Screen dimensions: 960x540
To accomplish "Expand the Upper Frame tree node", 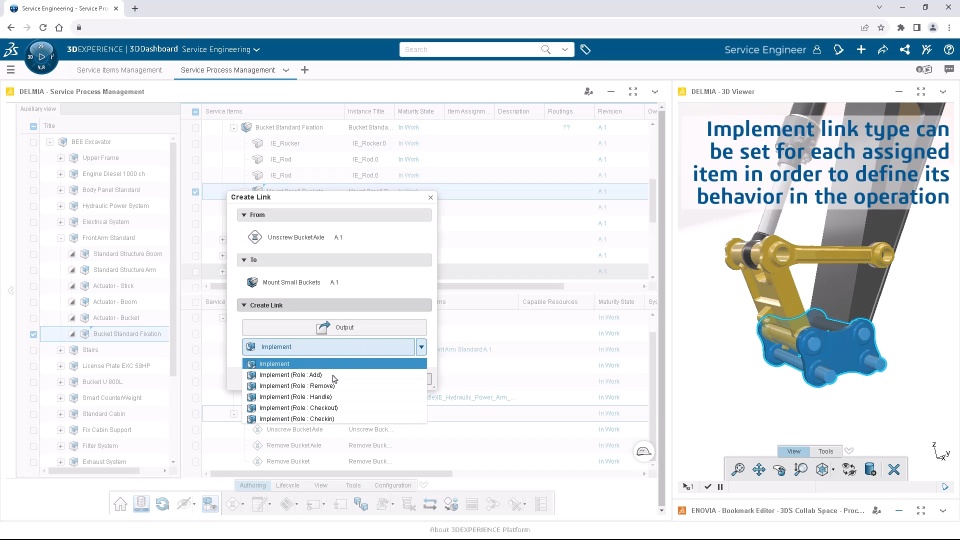I will point(61,158).
